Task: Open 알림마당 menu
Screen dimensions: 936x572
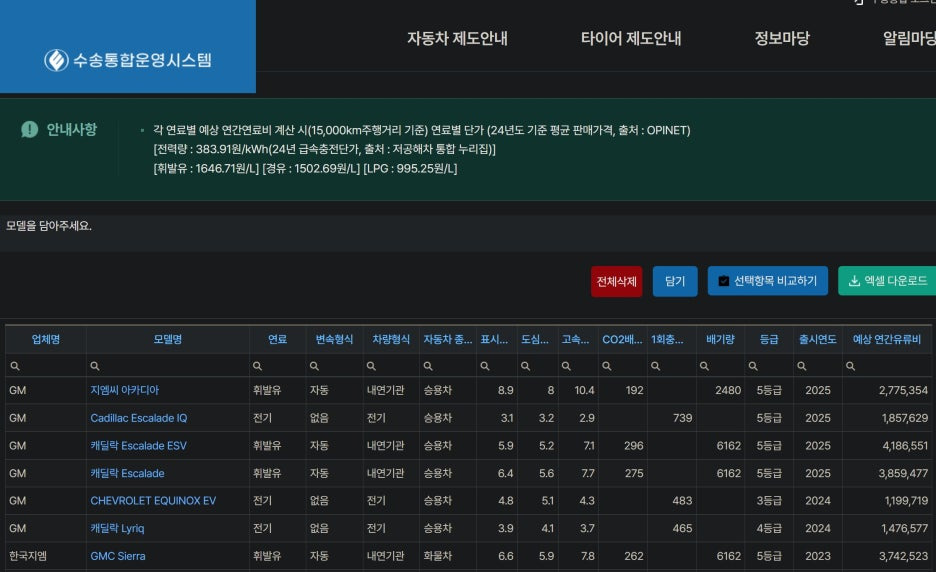Action: coord(909,38)
